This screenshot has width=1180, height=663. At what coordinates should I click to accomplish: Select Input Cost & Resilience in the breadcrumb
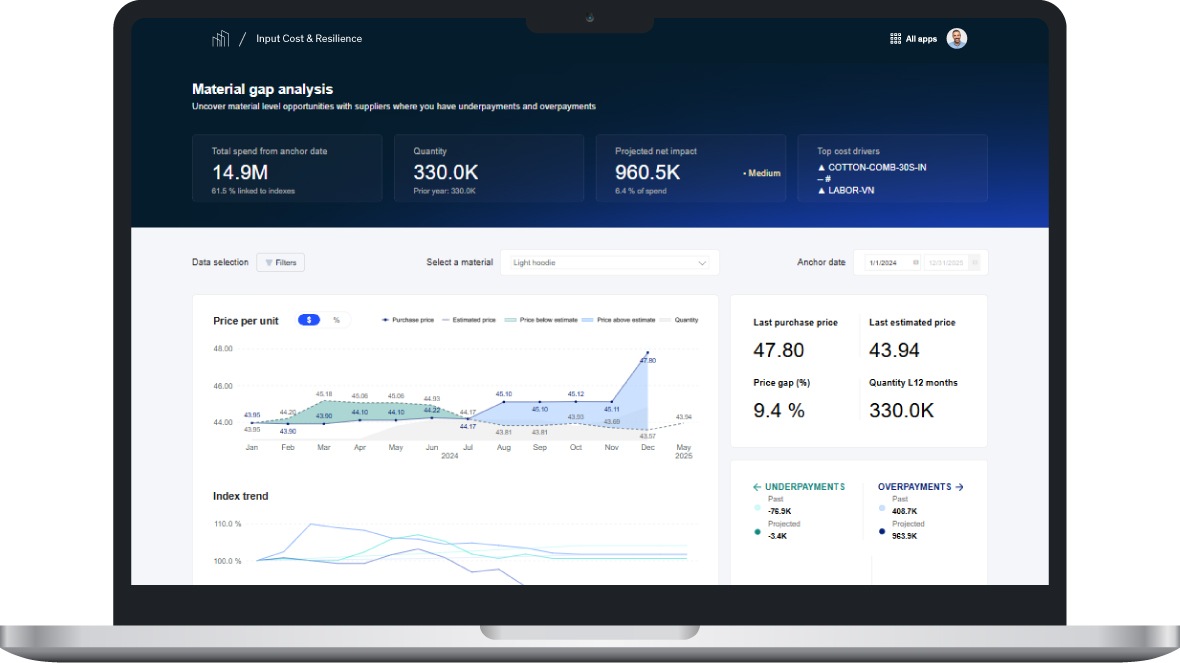tap(307, 38)
